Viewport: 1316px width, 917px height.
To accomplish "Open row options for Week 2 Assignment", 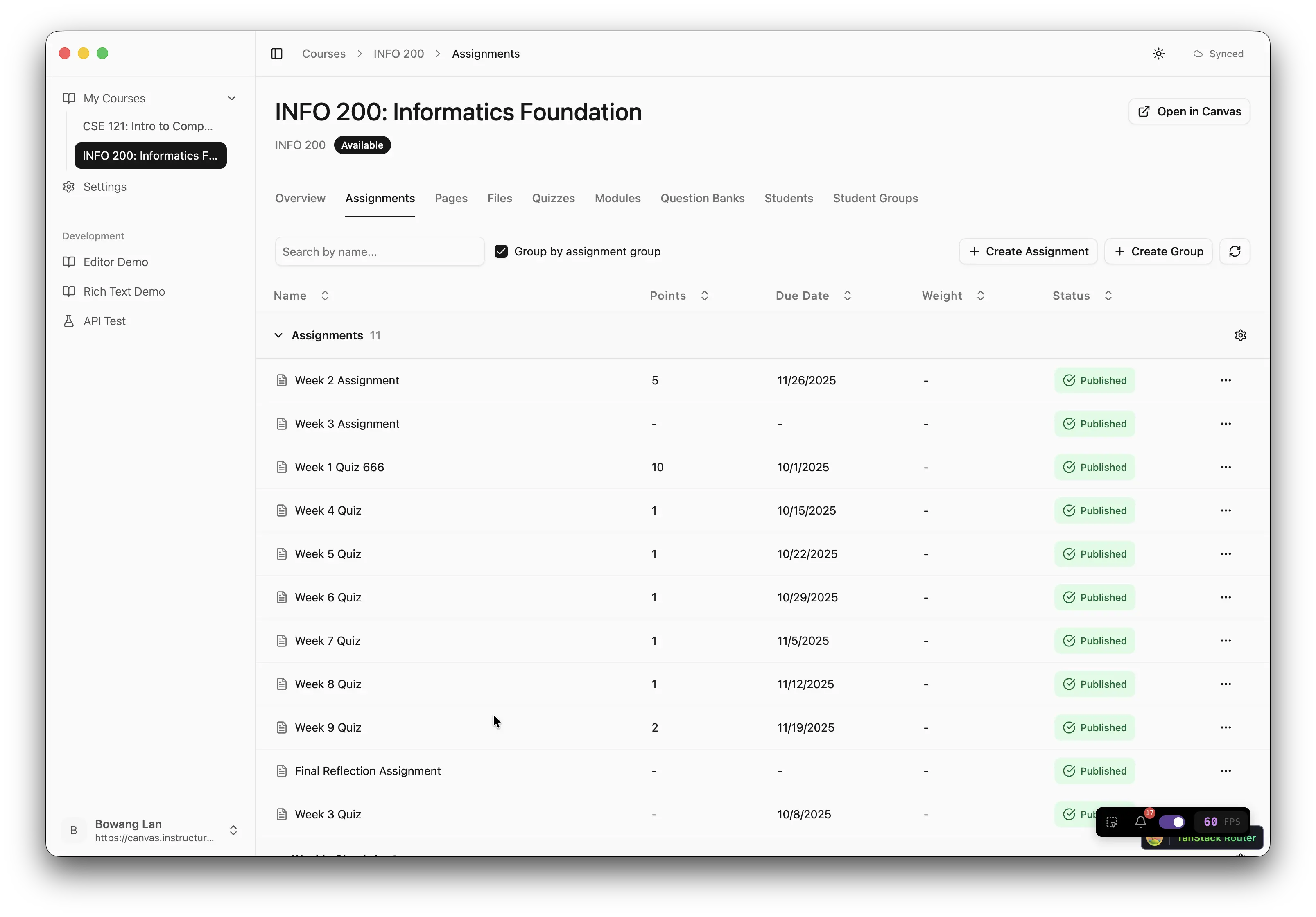I will click(x=1227, y=380).
